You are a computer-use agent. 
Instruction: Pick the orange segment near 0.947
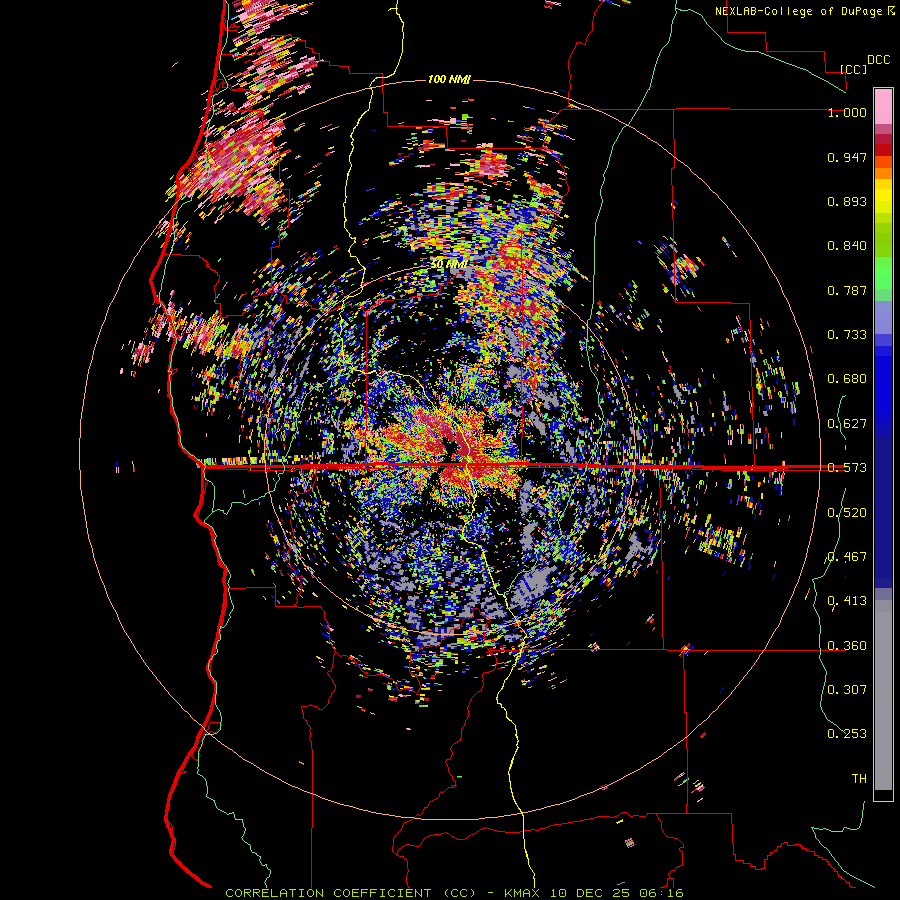(x=883, y=162)
